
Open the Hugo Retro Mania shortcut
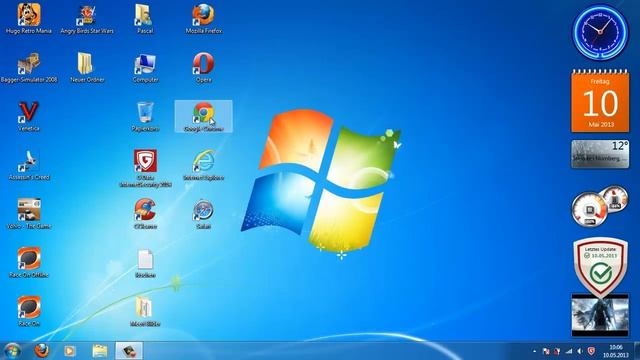(x=29, y=19)
